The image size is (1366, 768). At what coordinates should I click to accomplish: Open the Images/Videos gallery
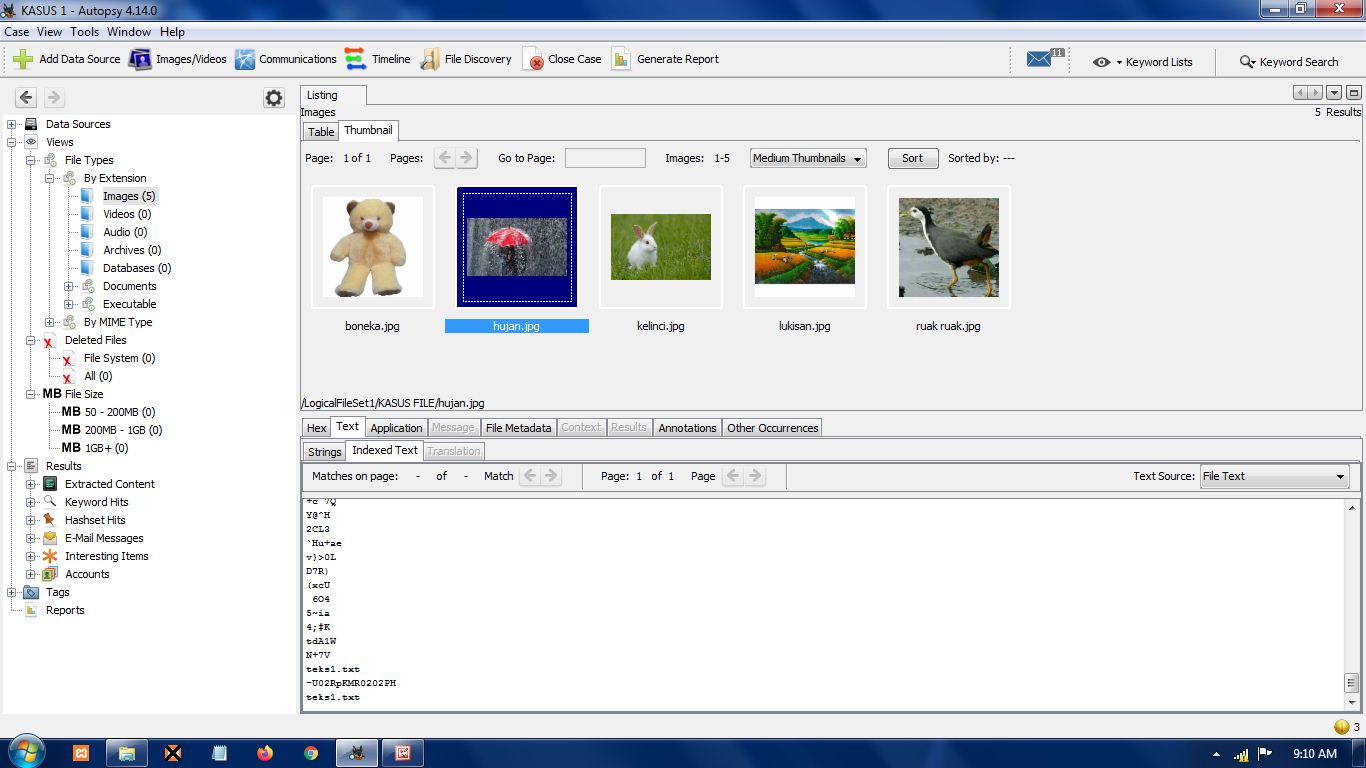pyautogui.click(x=140, y=59)
